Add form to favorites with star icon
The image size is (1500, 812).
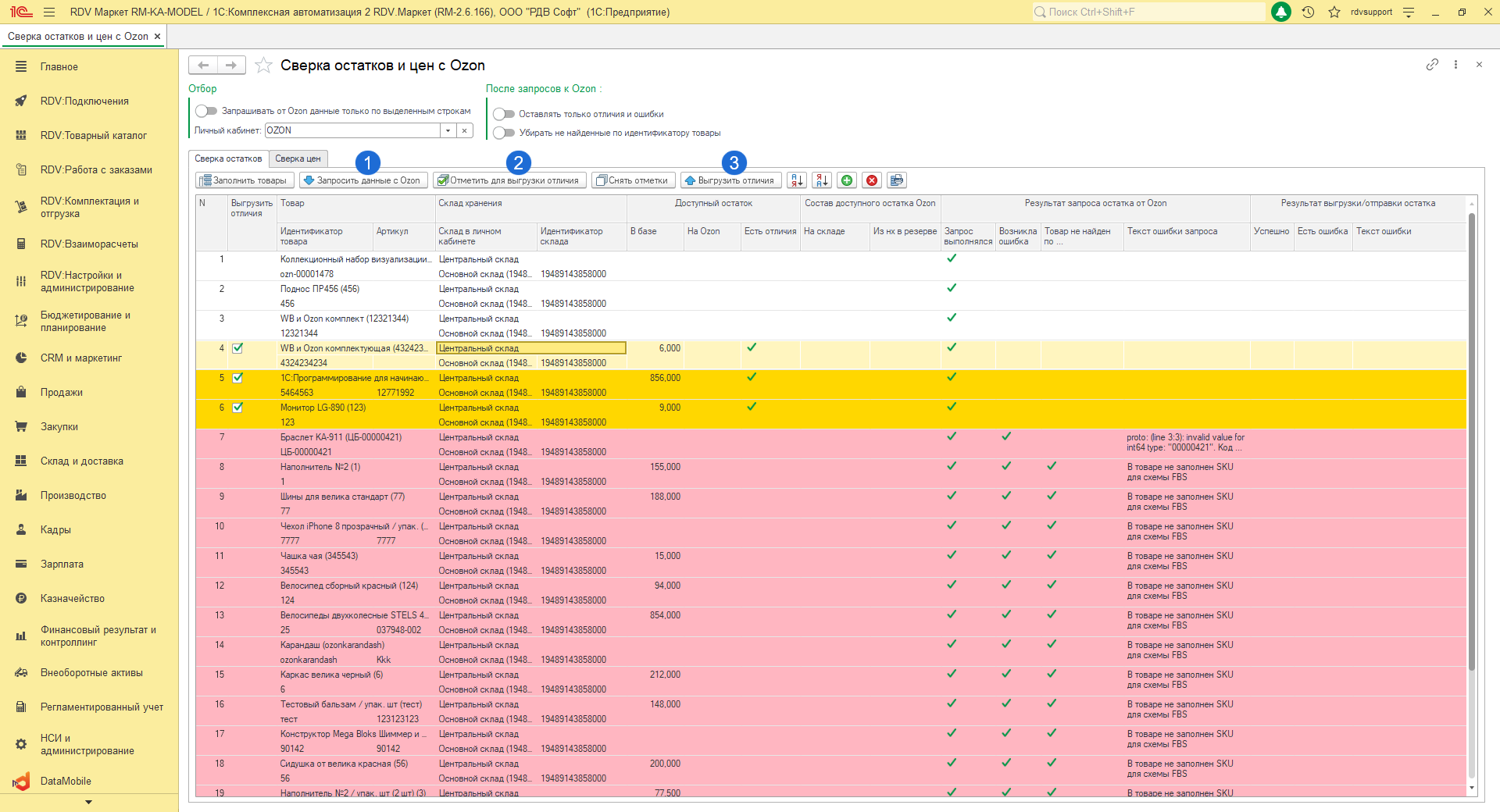tap(264, 66)
